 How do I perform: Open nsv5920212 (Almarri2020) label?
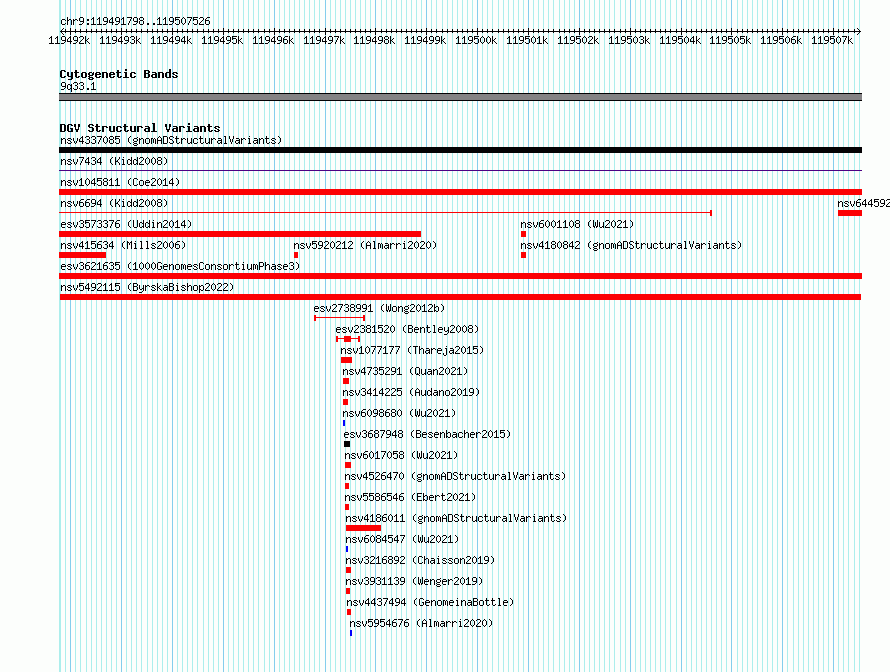tap(365, 245)
